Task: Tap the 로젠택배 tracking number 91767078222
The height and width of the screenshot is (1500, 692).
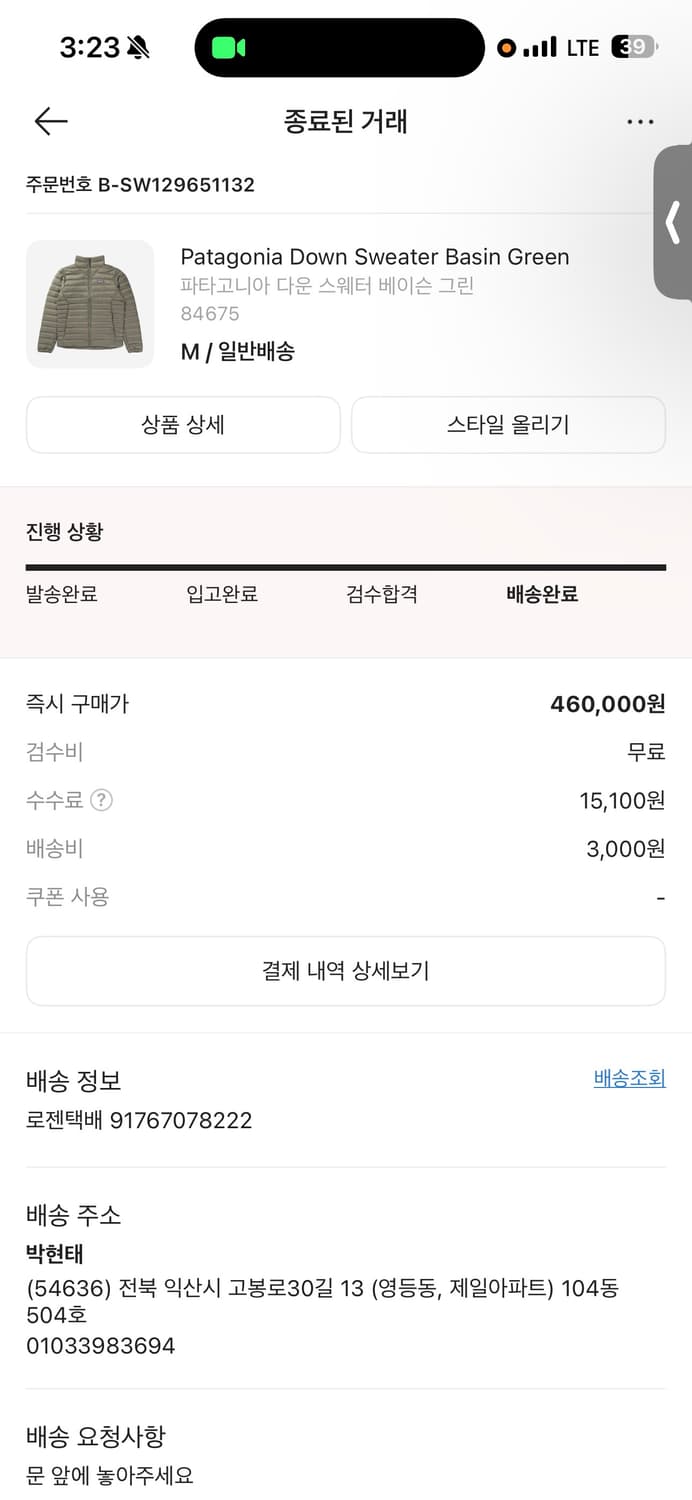Action: click(138, 1120)
